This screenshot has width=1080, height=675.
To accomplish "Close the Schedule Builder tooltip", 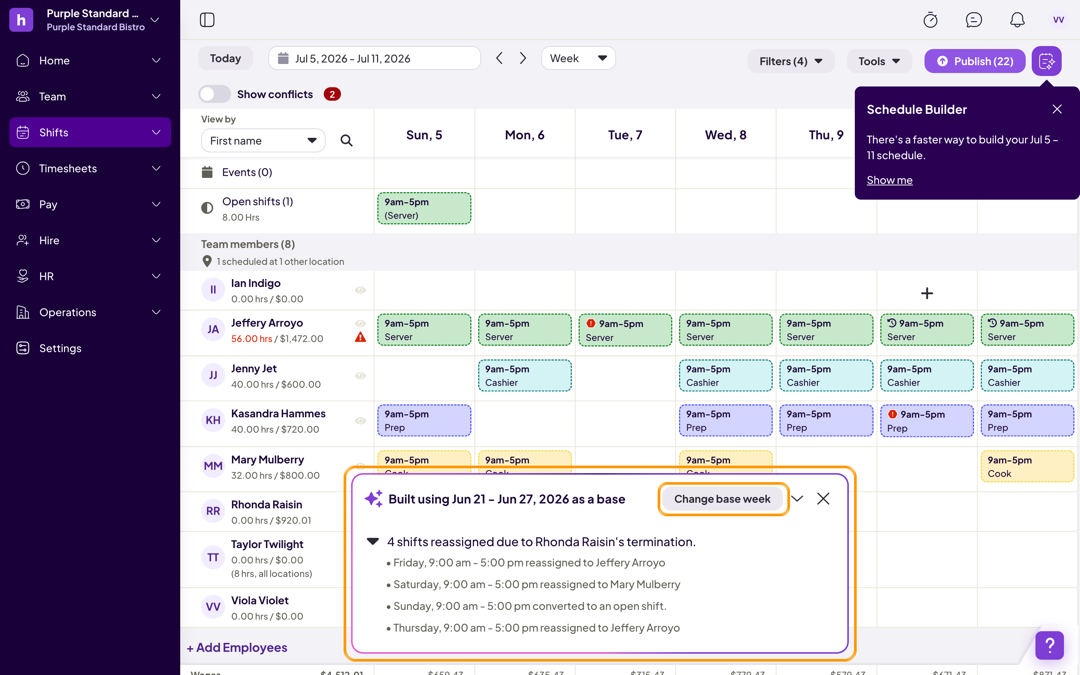I will [1057, 110].
